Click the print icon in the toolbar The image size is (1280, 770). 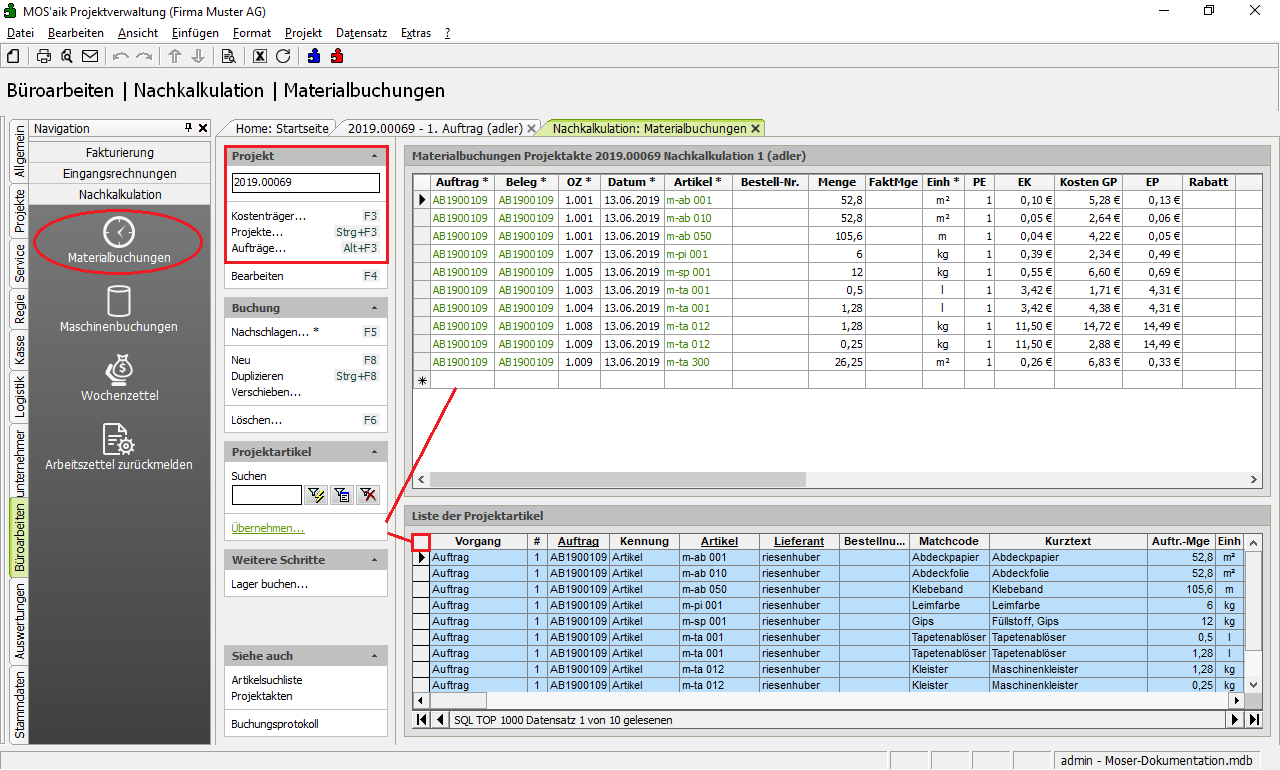pos(44,56)
